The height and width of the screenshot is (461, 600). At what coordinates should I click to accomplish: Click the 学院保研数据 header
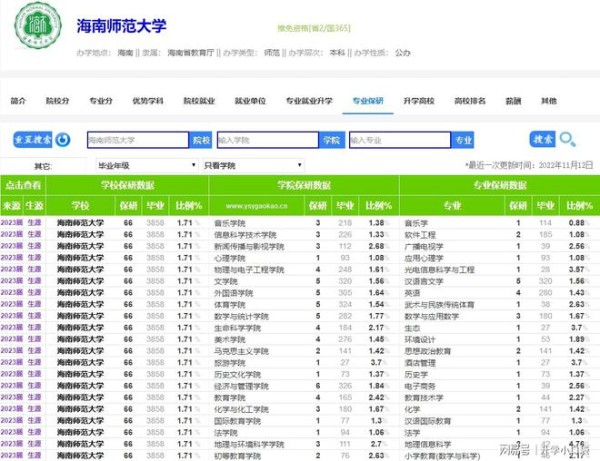tap(304, 185)
